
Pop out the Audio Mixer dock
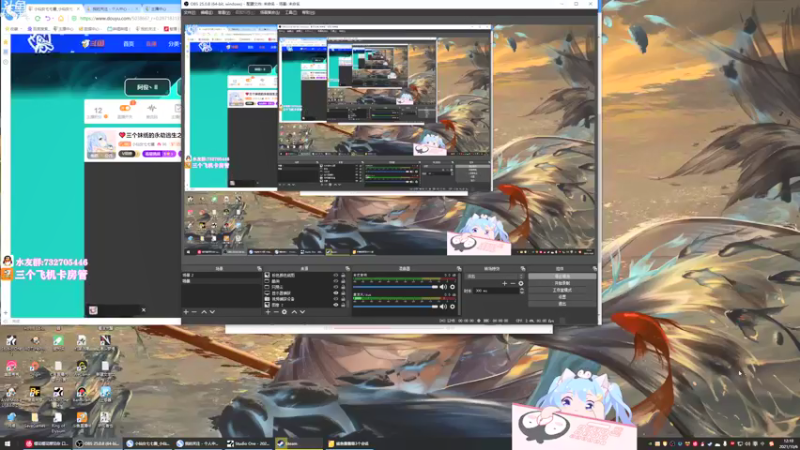pos(459,268)
